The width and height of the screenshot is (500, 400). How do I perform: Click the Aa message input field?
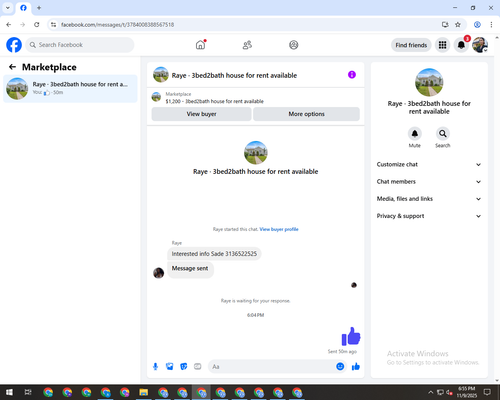pyautogui.click(x=272, y=367)
